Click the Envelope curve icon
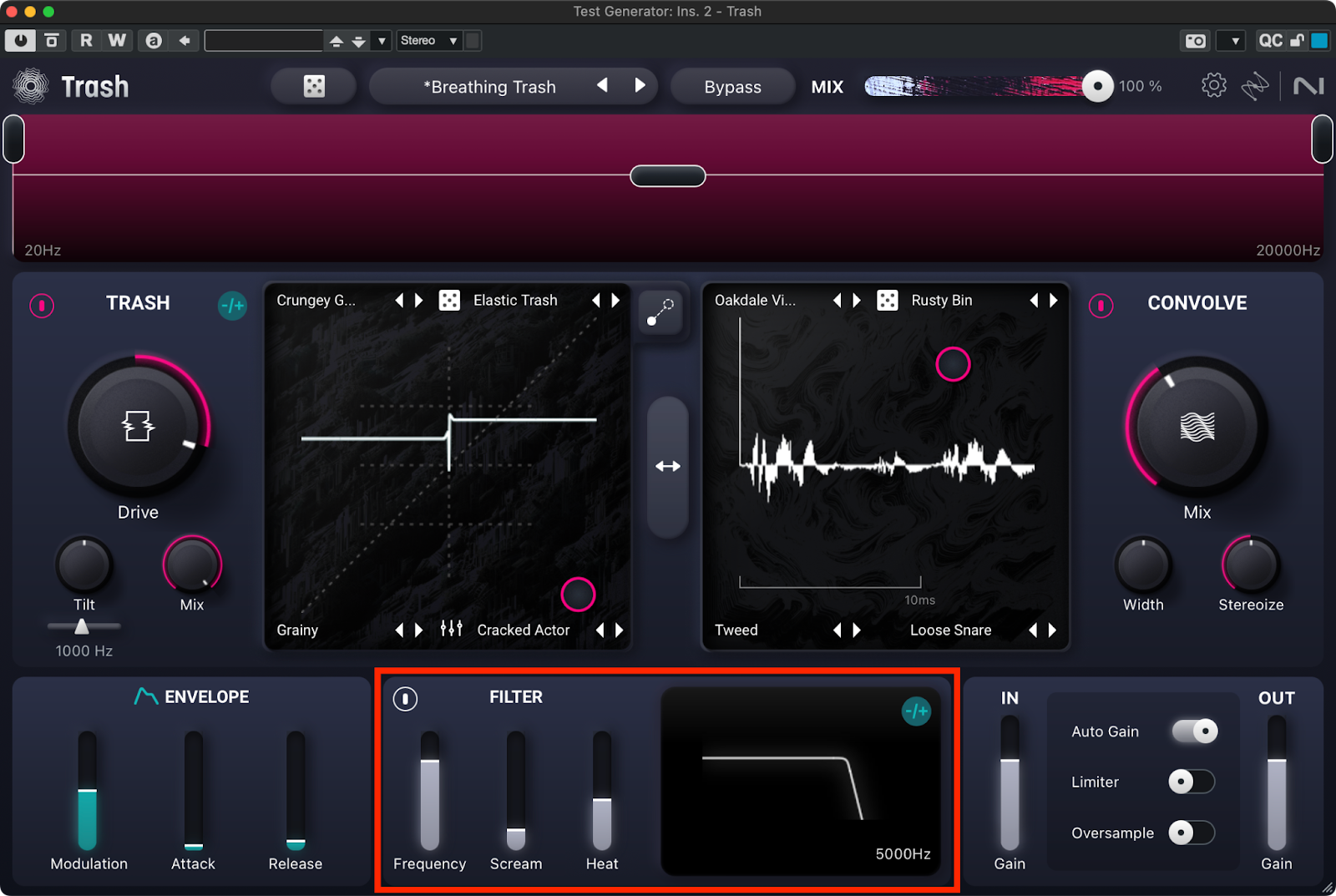The height and width of the screenshot is (896, 1336). (145, 696)
